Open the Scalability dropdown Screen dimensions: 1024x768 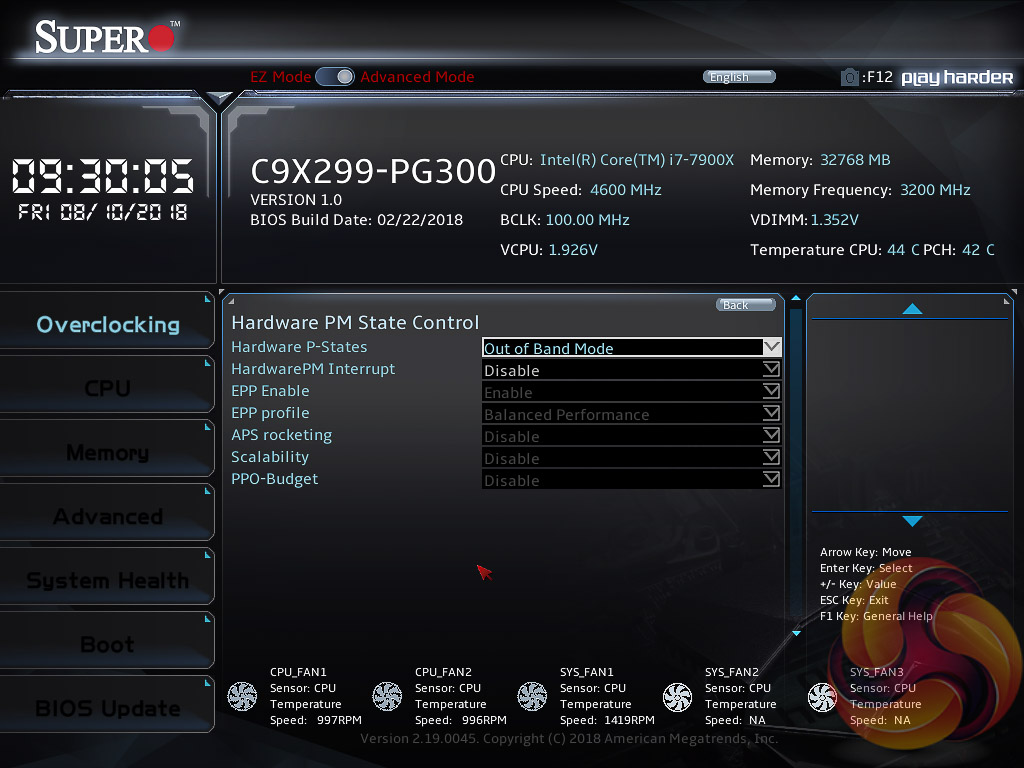[631, 458]
